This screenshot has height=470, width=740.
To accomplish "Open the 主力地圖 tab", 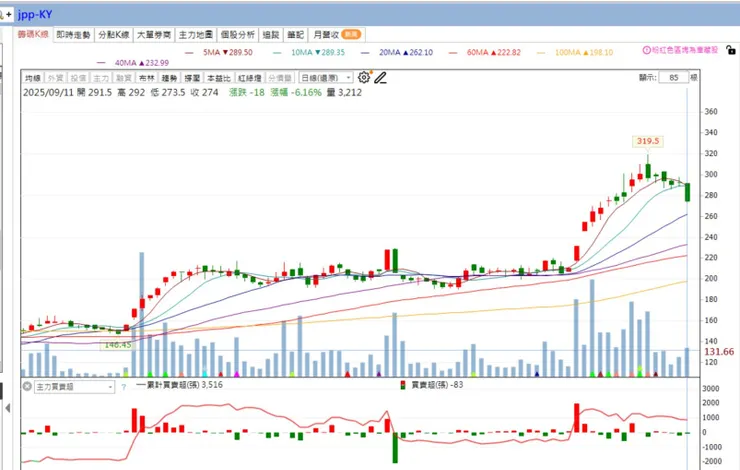I will coord(195,35).
